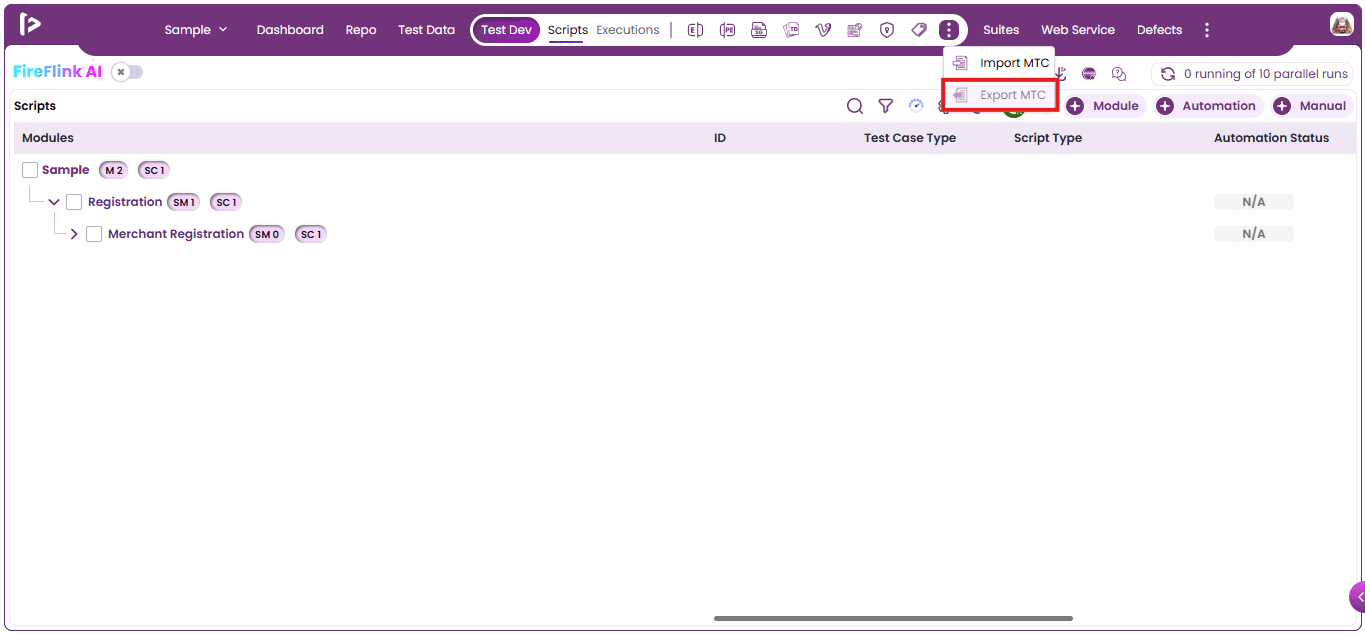This screenshot has height=633, width=1365.
Task: Choose Import MTC from the dropdown
Action: (x=999, y=63)
